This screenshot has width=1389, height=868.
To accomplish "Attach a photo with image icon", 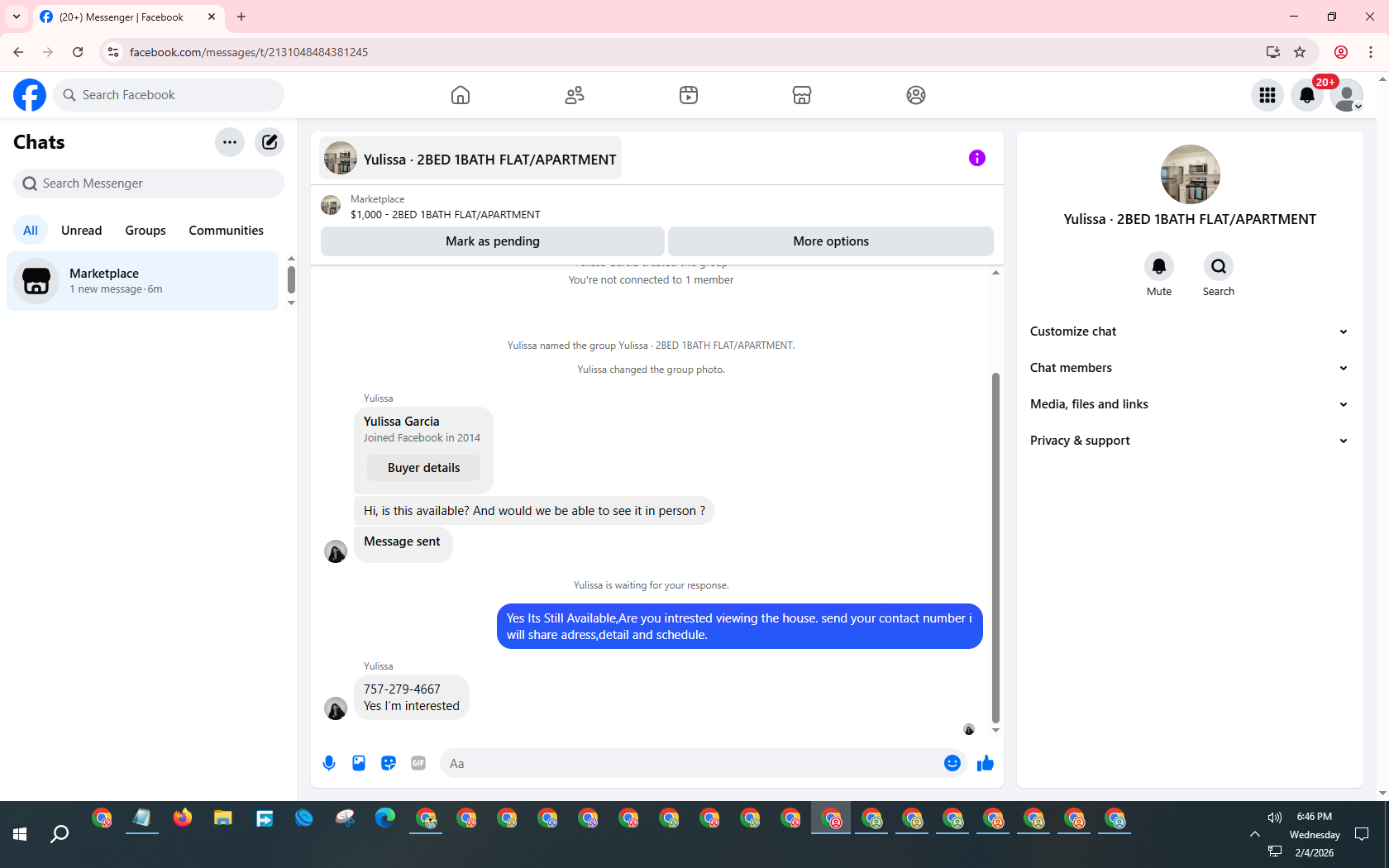I will pos(359,763).
